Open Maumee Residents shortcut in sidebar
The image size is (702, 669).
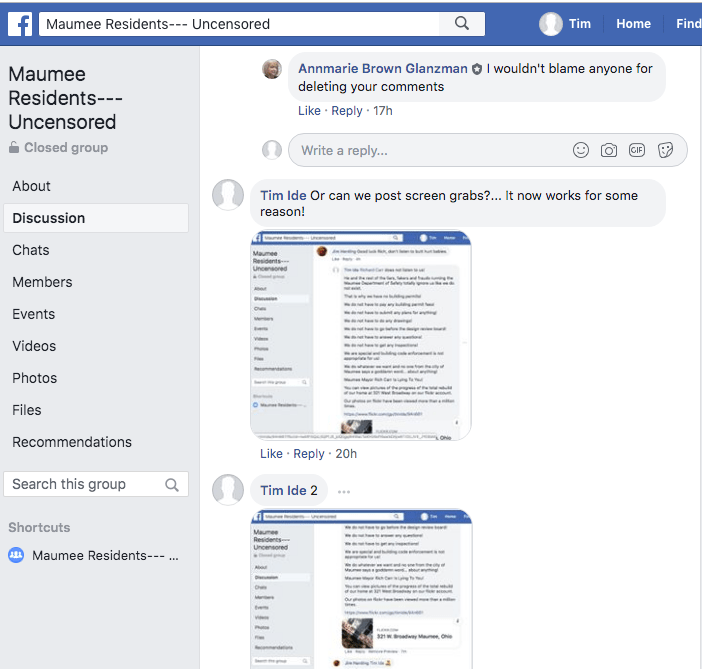click(x=105, y=555)
